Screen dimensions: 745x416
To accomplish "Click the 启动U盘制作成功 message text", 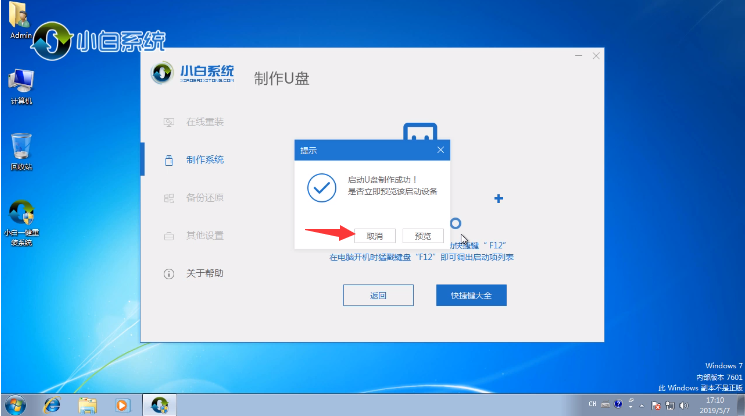I will pyautogui.click(x=382, y=180).
